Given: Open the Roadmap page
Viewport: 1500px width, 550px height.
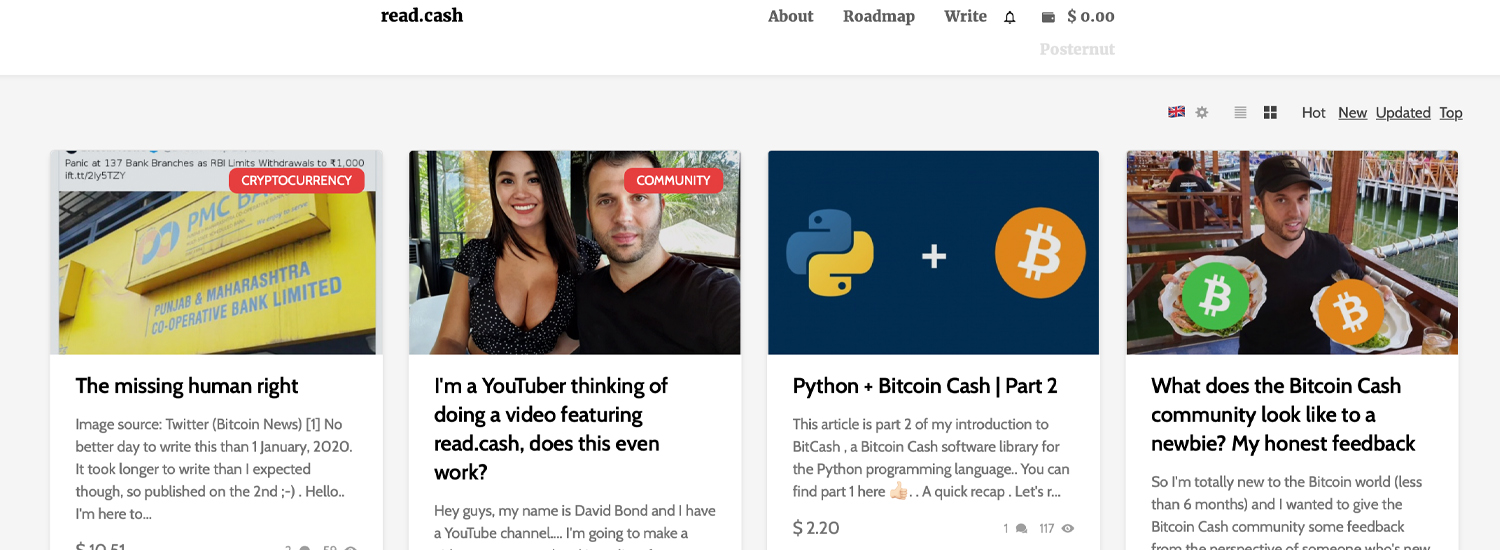Looking at the screenshot, I should [x=879, y=16].
